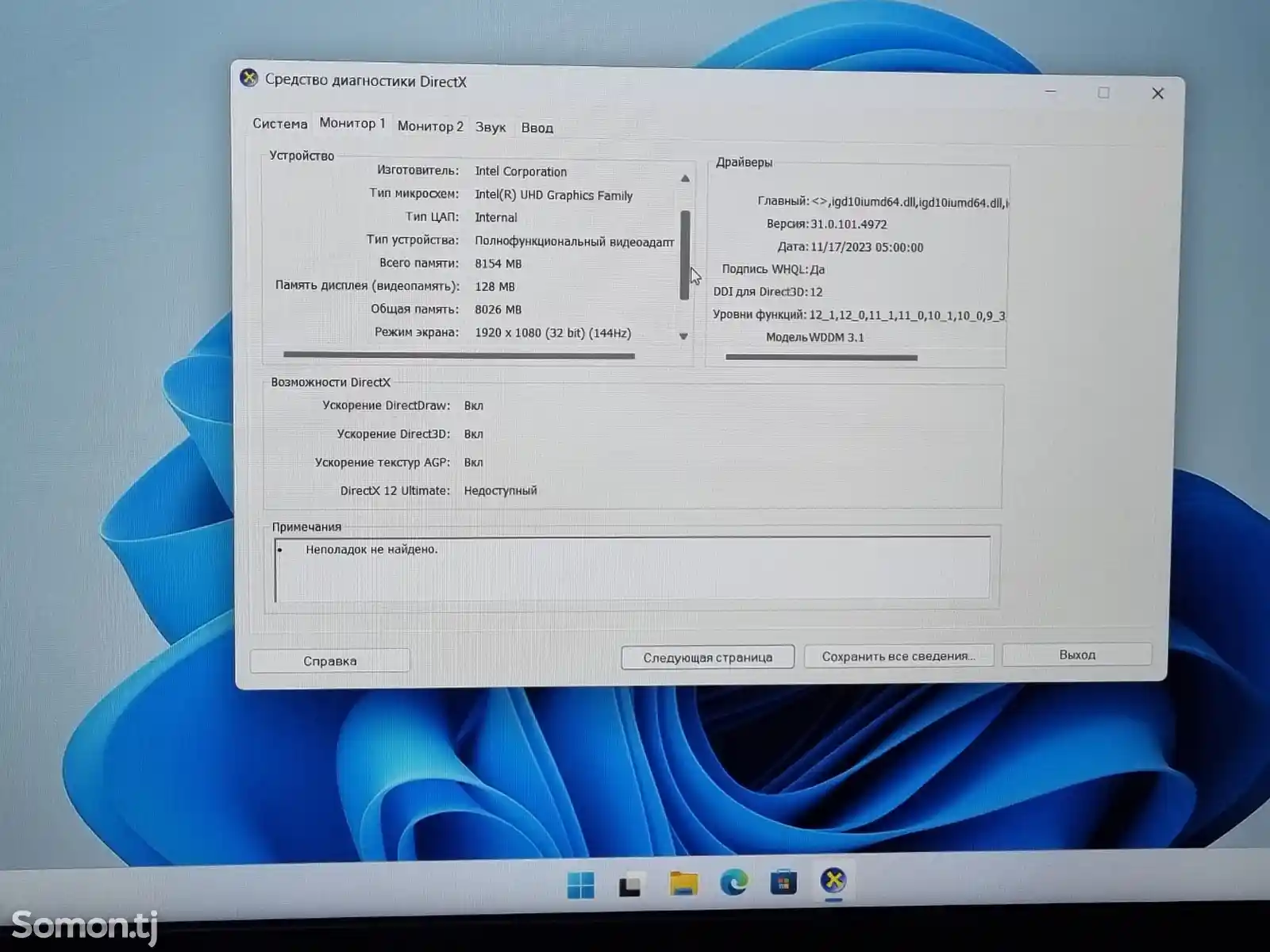Click the "Ускорение DirectDraw:" label
Viewport: 1270px width, 952px height.
point(386,405)
